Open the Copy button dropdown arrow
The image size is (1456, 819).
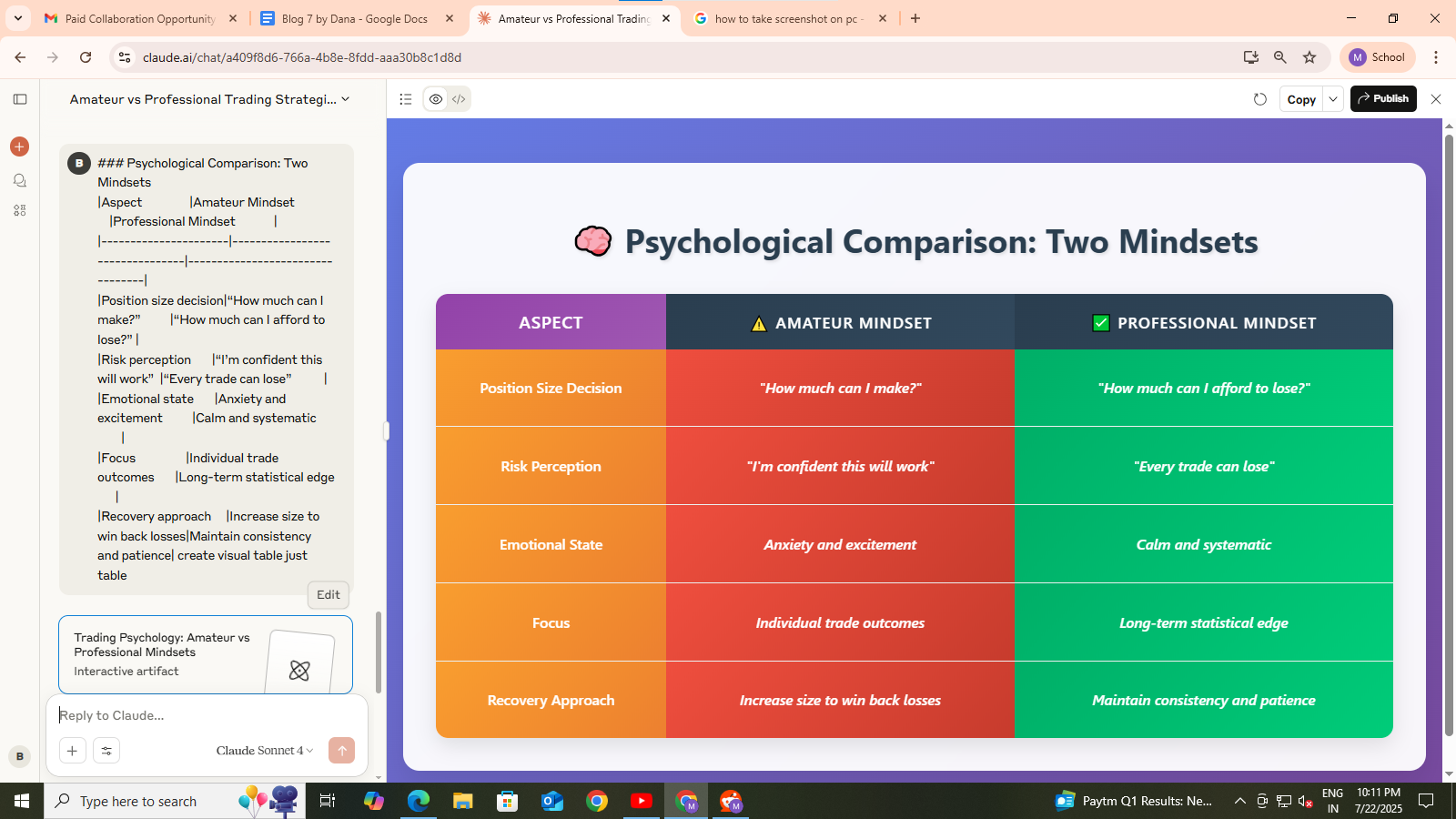click(x=1333, y=99)
